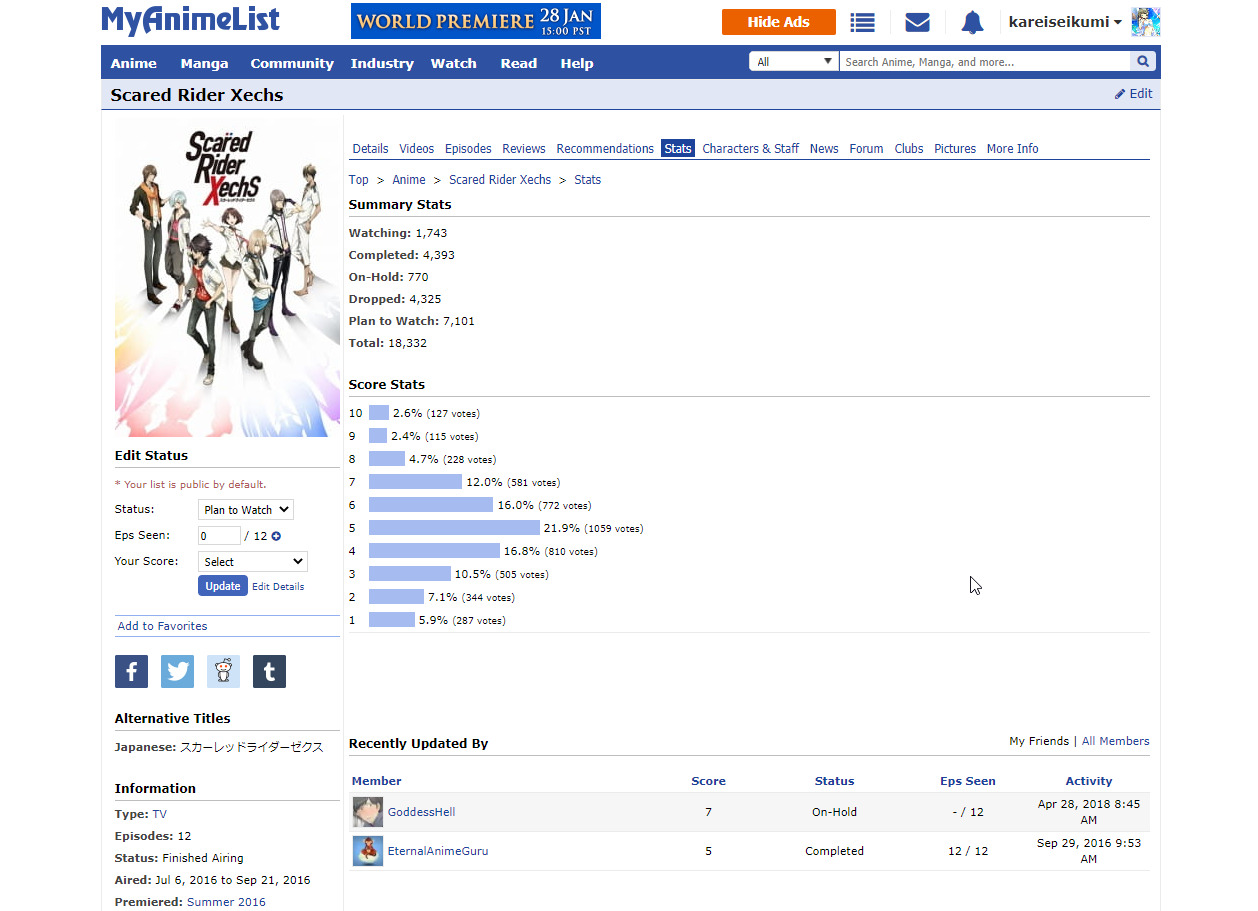Expand the kareiseikumi profile menu
The height and width of the screenshot is (911, 1258).
point(1065,22)
